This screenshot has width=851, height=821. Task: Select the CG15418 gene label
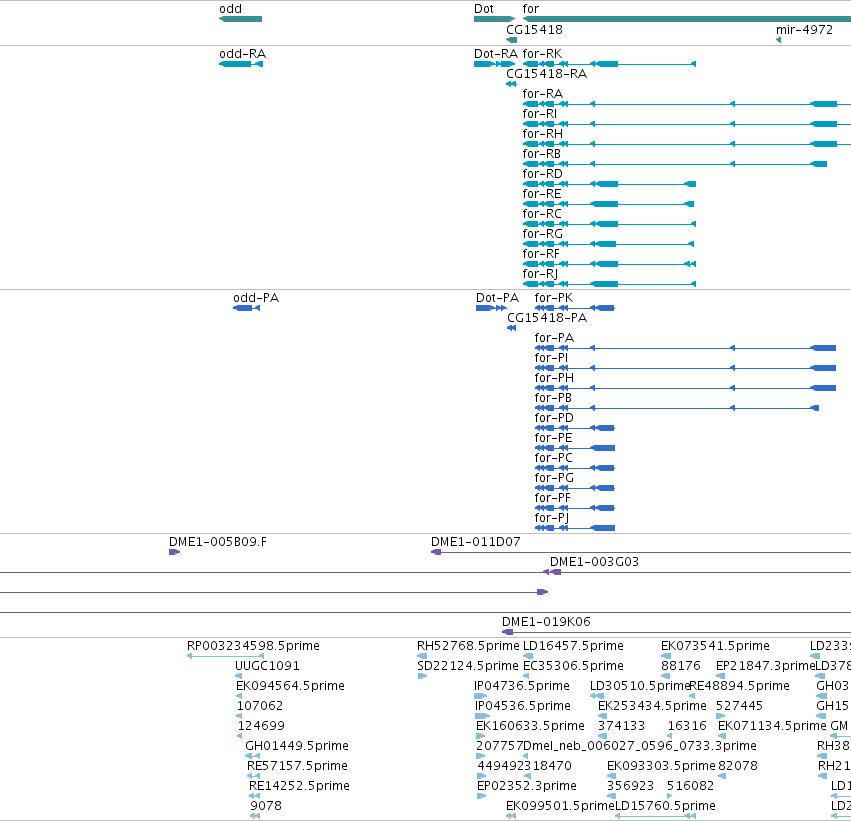534,30
